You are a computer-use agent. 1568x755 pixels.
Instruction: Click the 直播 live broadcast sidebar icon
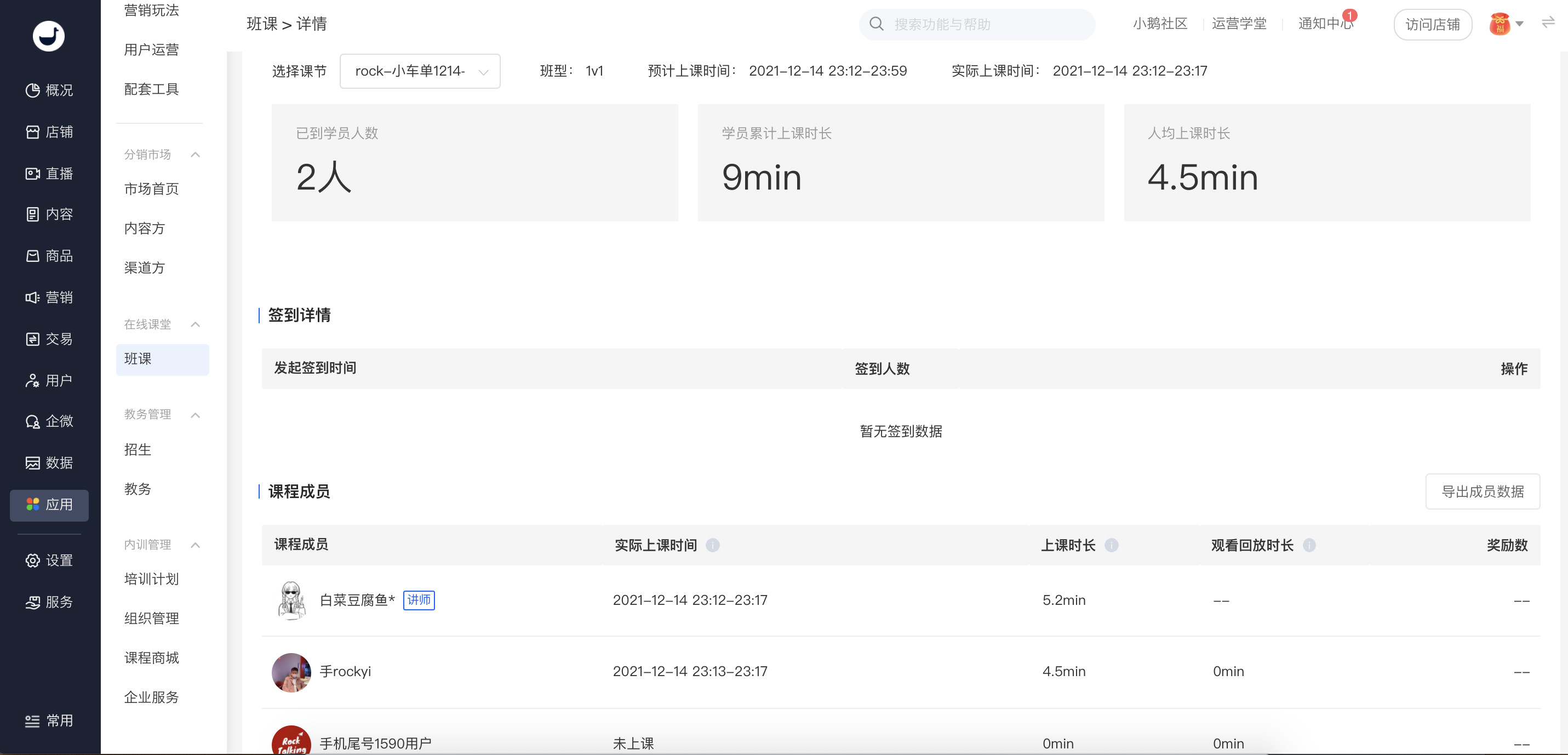pos(33,174)
